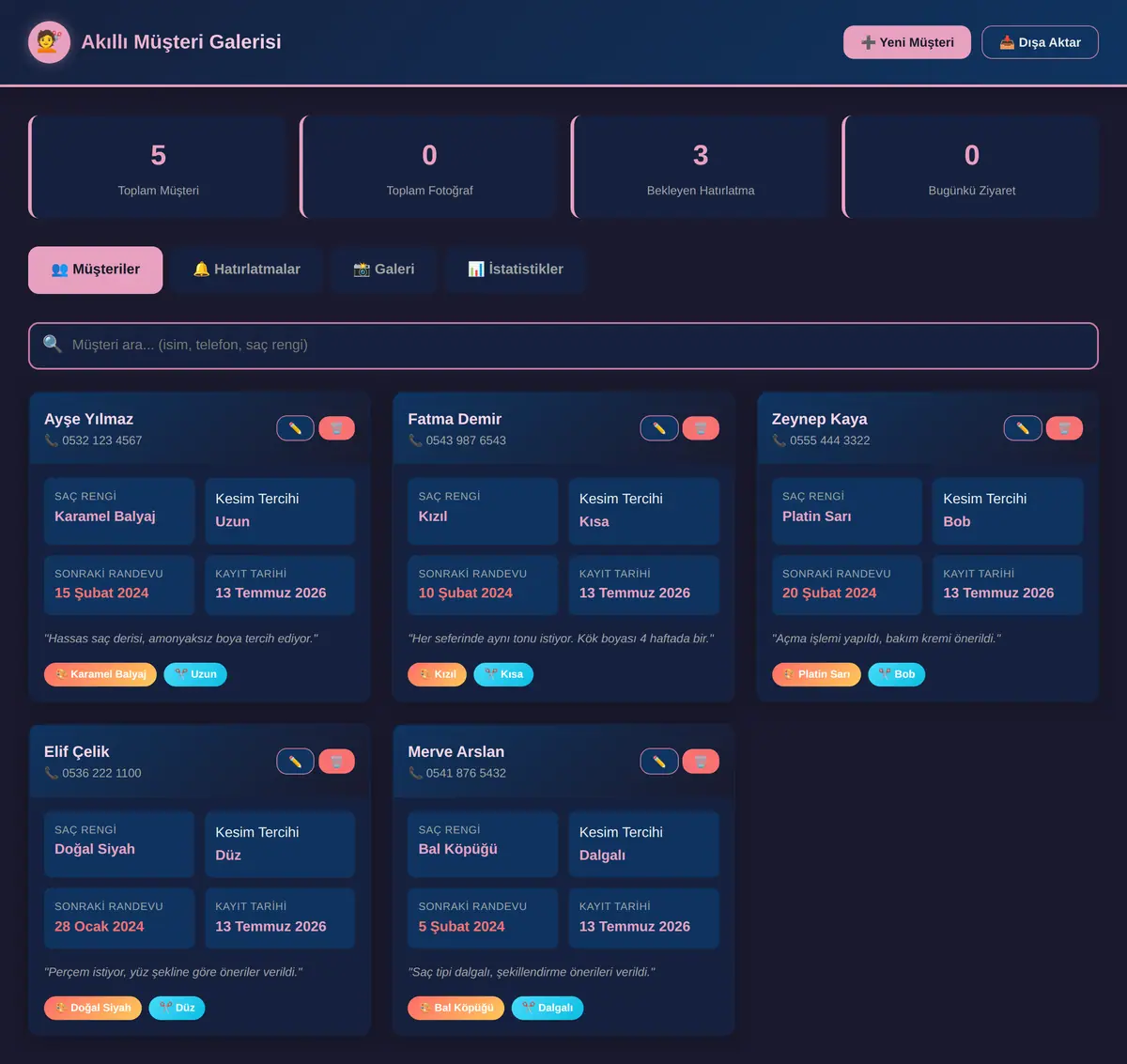The image size is (1127, 1064).
Task: Edit Elif Çelik's customer card
Action: pos(295,762)
